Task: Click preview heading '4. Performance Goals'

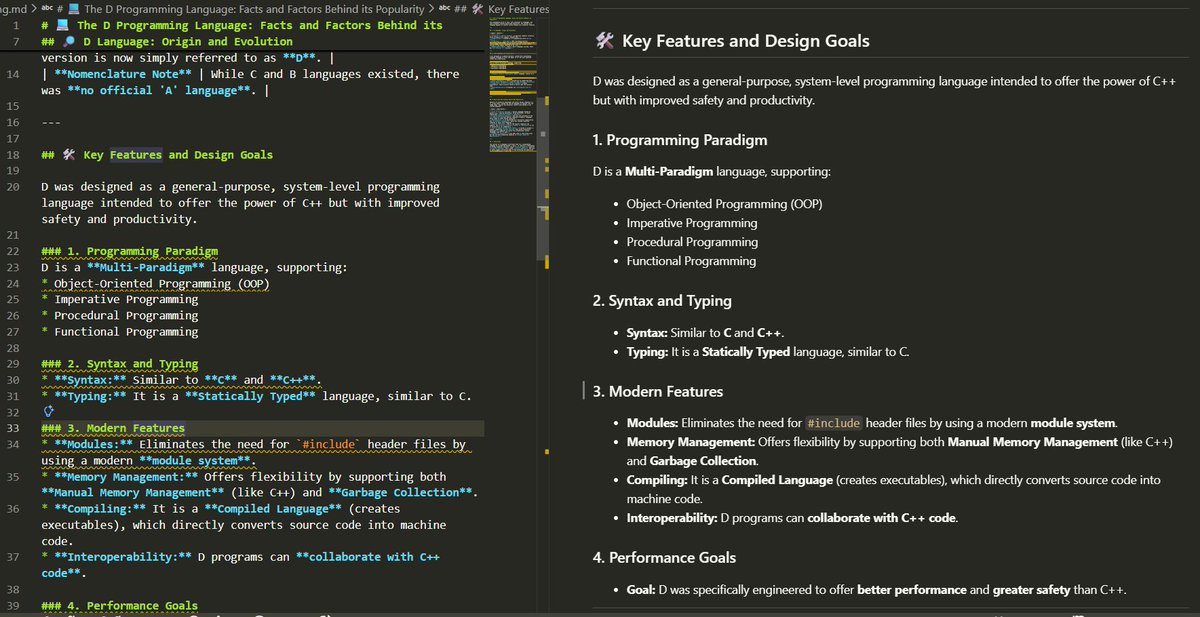Action: [664, 557]
